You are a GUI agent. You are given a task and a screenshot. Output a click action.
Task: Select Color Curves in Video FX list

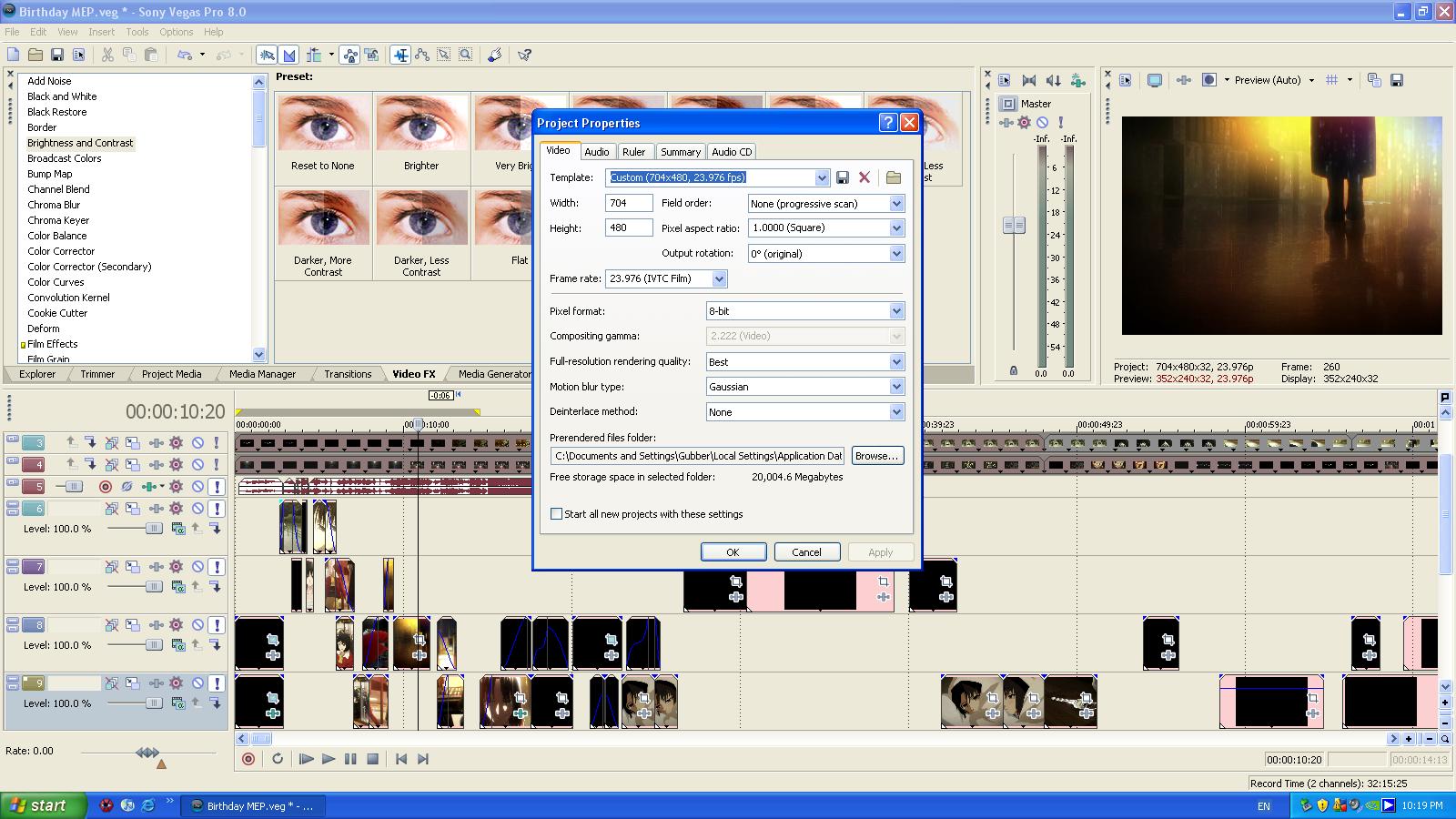[x=56, y=282]
